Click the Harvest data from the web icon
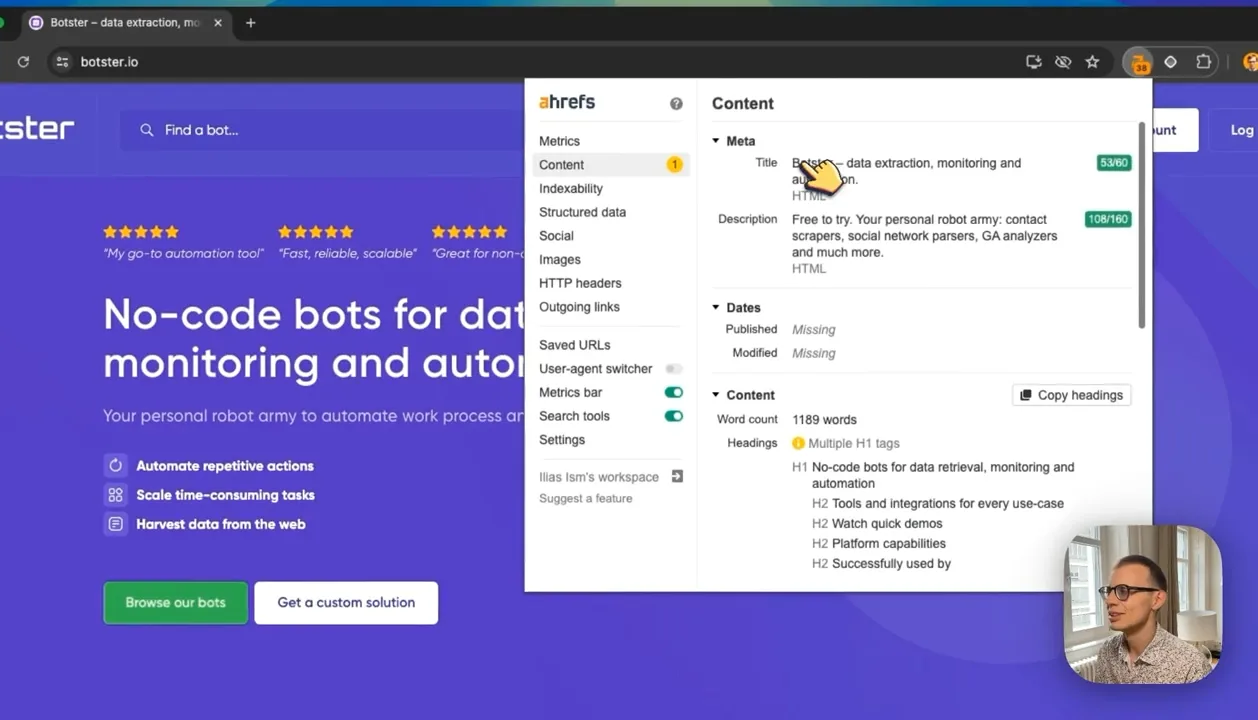 [116, 524]
